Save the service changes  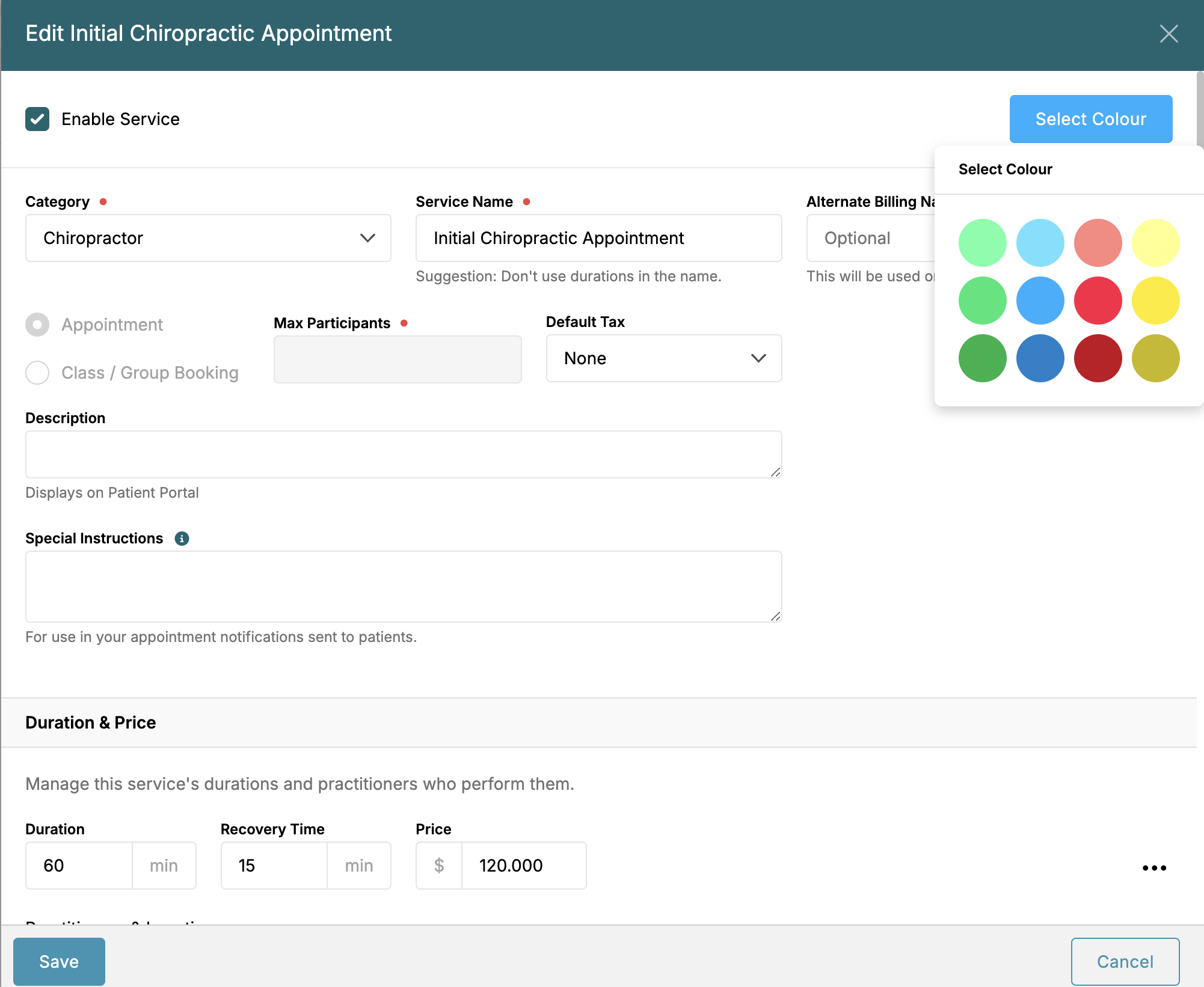pyautogui.click(x=59, y=961)
